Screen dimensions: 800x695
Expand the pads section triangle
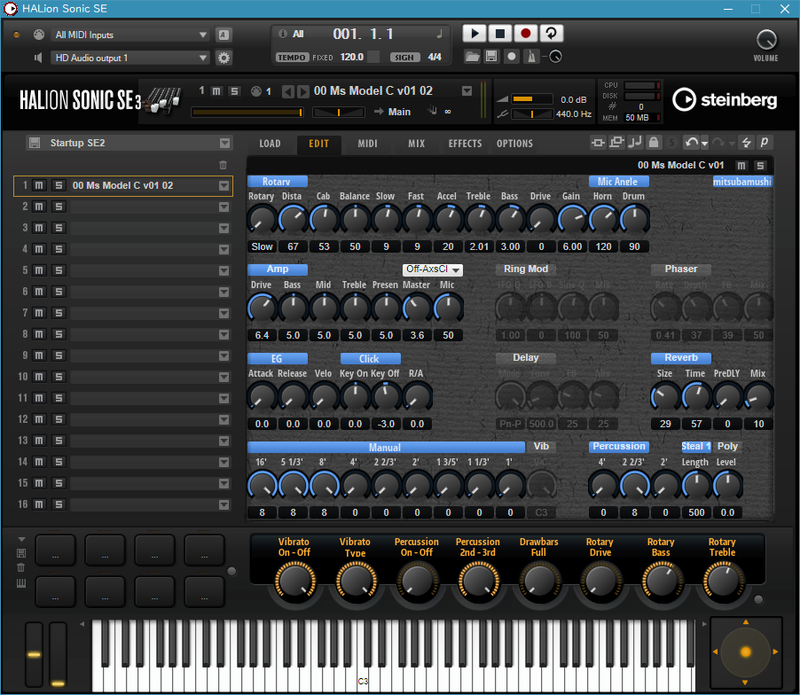pyautogui.click(x=21, y=539)
